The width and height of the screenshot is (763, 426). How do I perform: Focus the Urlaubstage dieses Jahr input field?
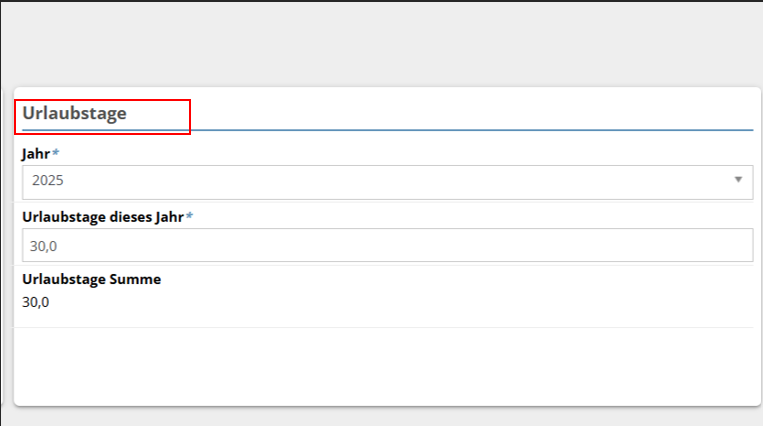pos(387,245)
